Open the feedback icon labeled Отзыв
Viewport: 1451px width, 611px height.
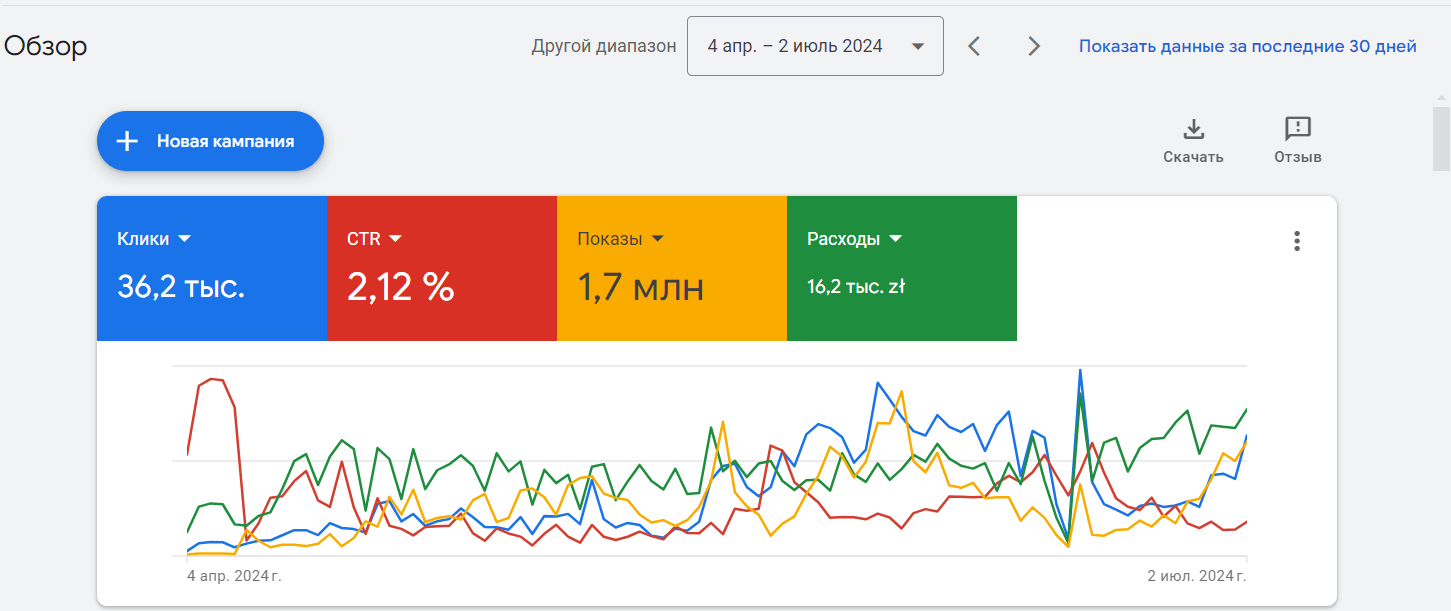coord(1297,129)
